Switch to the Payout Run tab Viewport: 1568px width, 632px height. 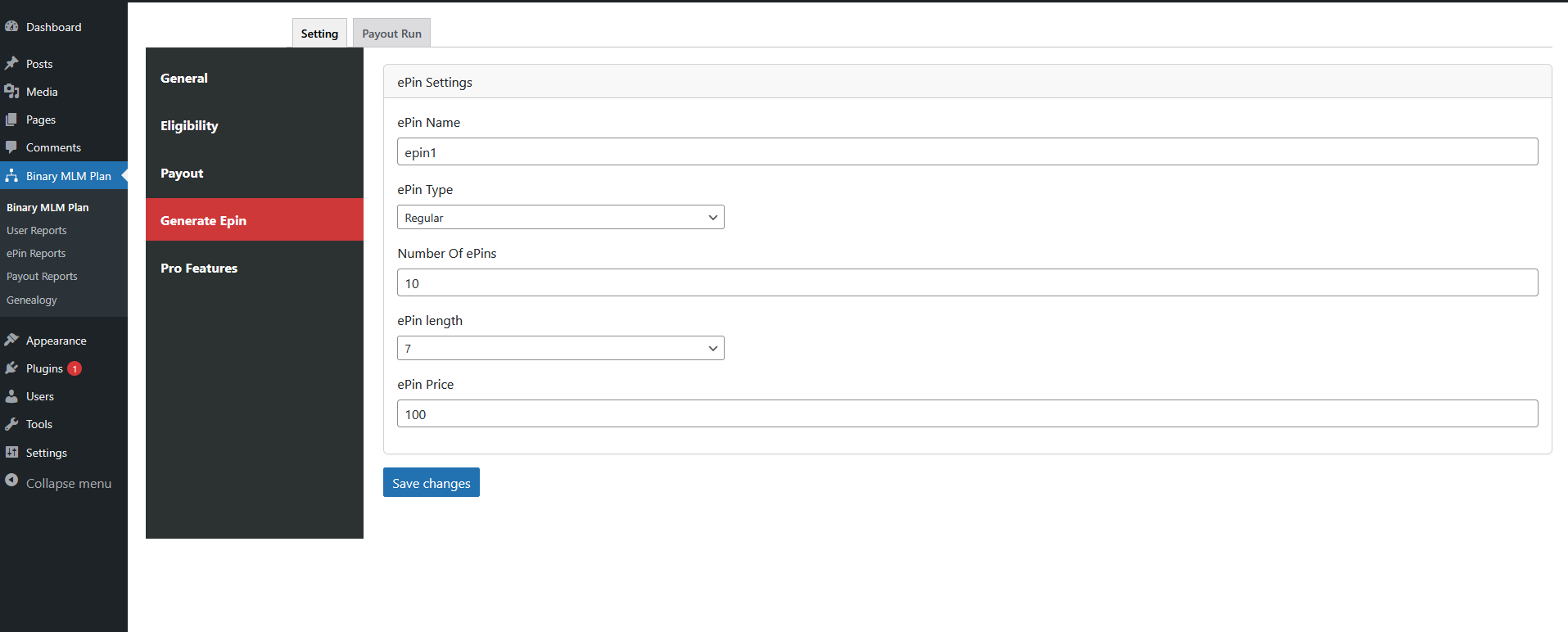point(391,34)
